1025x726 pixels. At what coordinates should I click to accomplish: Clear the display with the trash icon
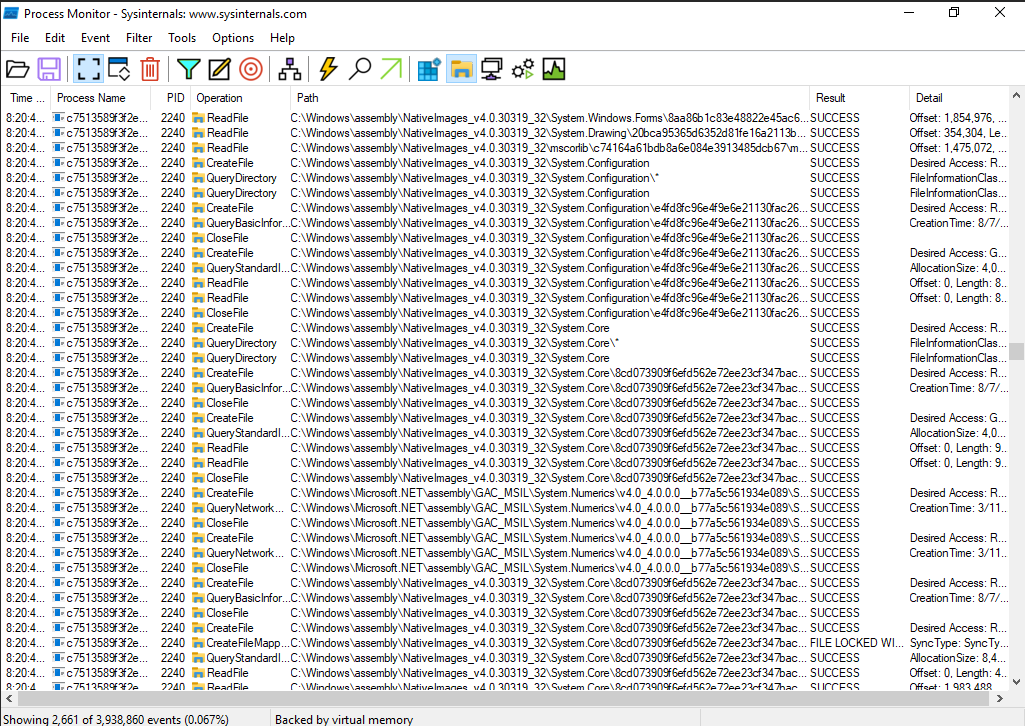(x=150, y=69)
